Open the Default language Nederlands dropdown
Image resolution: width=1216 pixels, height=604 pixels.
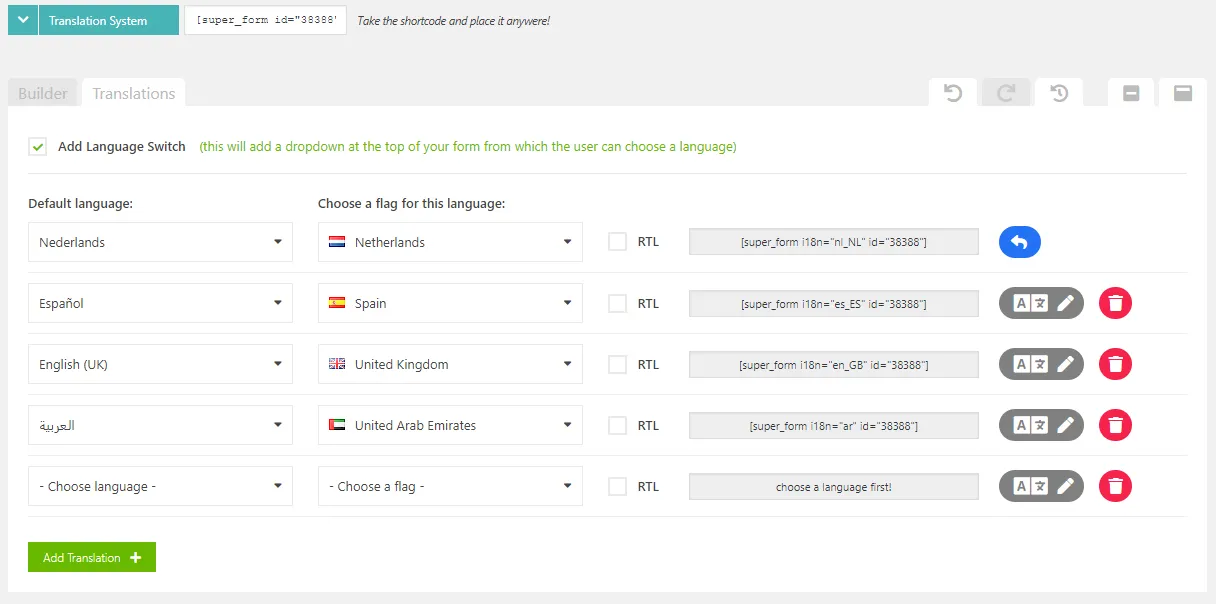(160, 242)
